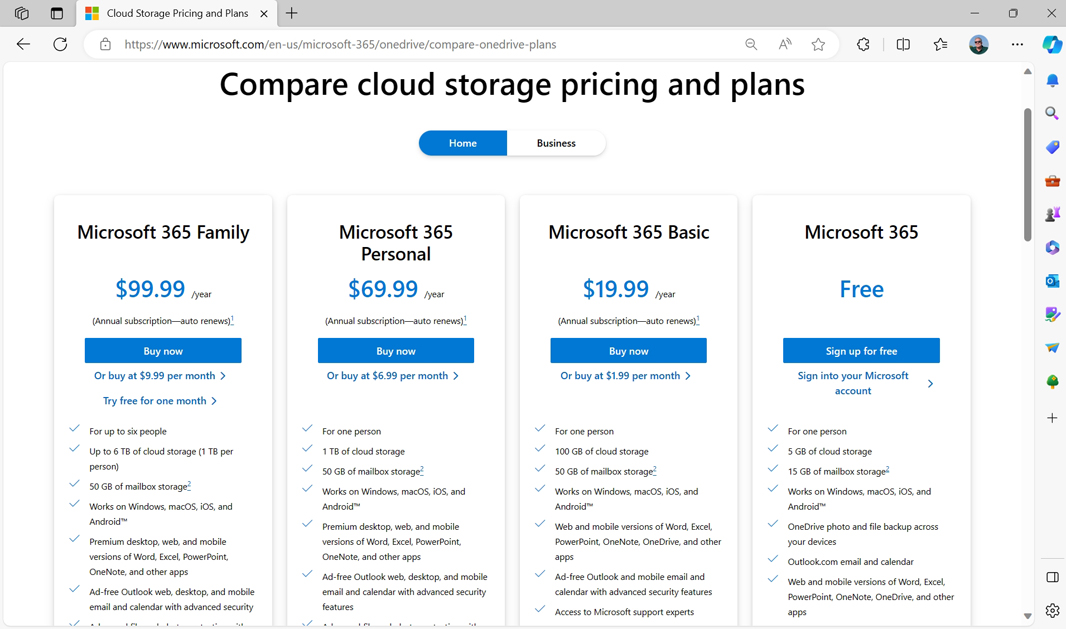Toggle the Split screen icon
This screenshot has height=629, width=1066.
coord(903,44)
